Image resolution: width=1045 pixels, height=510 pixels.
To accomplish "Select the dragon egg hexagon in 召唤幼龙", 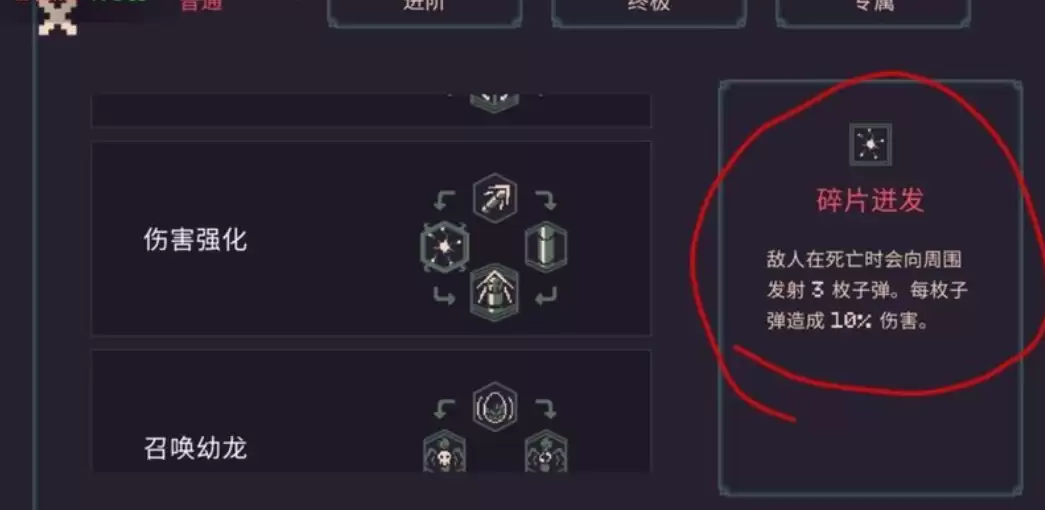I will (495, 406).
